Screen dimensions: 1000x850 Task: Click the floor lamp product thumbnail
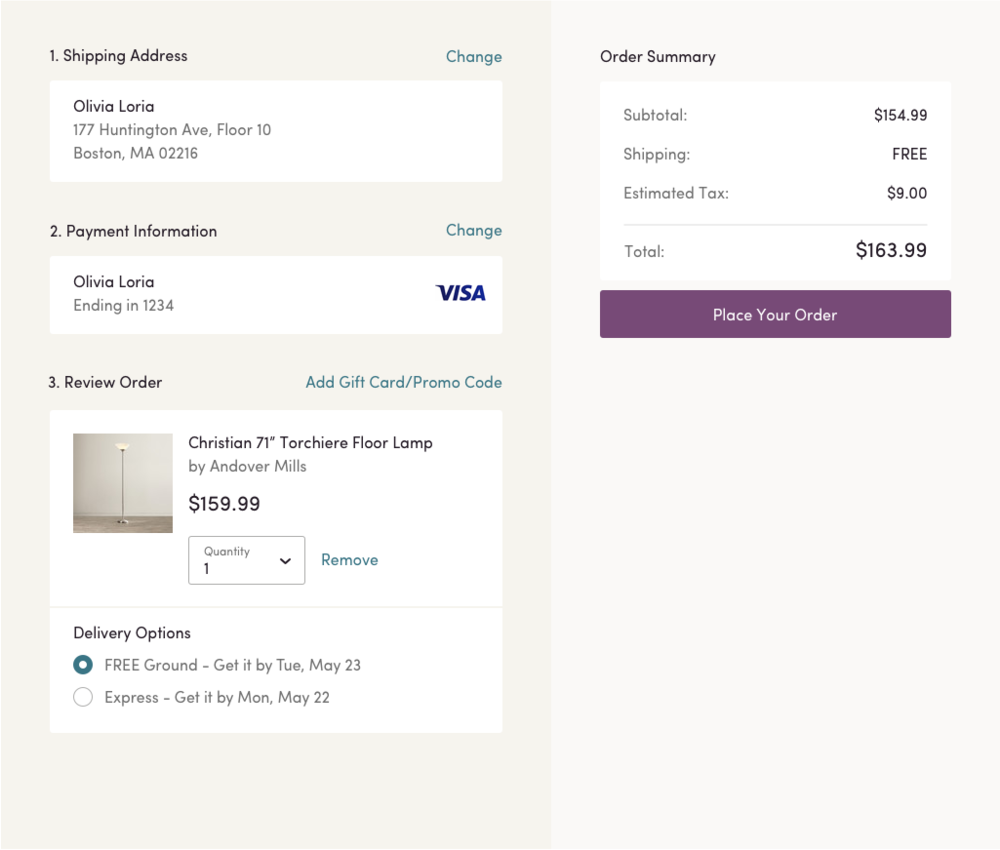click(x=122, y=483)
